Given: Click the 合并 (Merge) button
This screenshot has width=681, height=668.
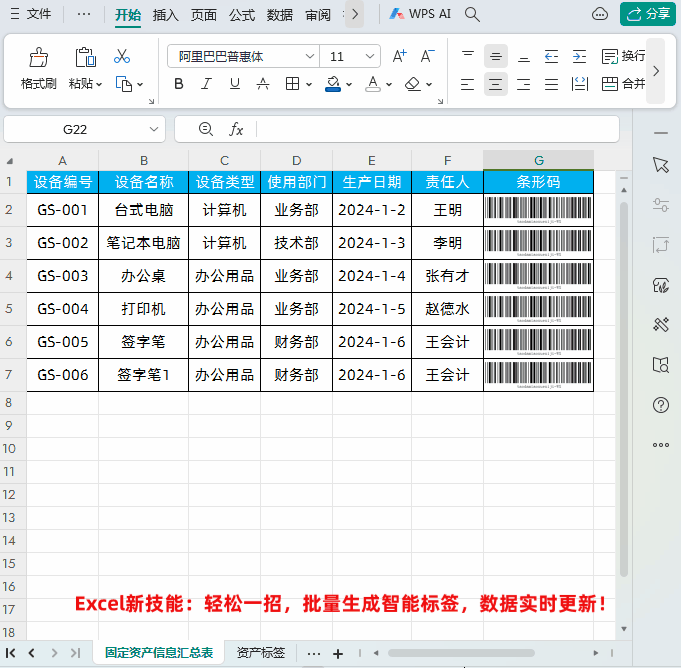Looking at the screenshot, I should point(623,83).
